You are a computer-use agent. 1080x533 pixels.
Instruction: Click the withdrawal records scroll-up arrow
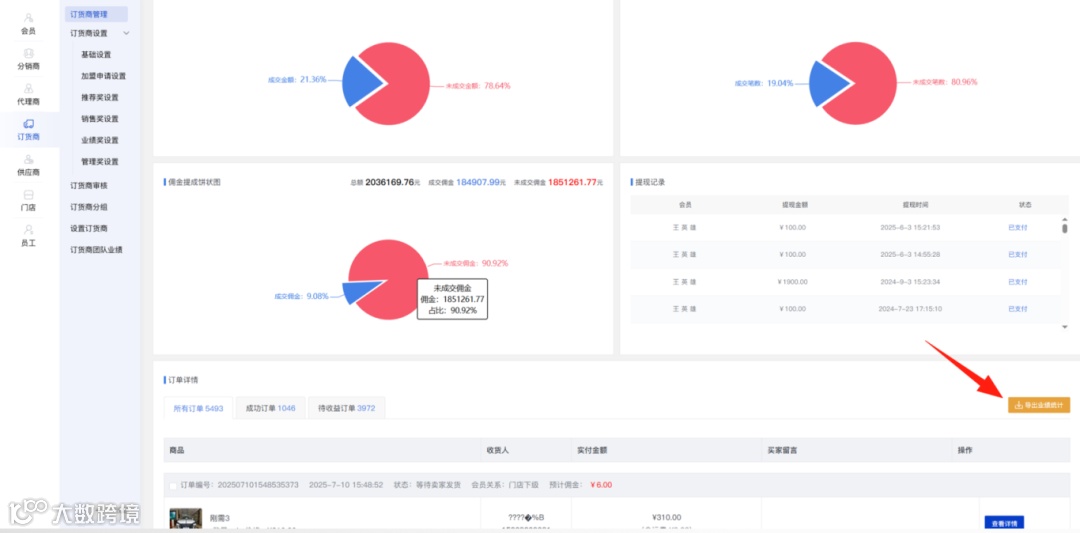(1064, 218)
